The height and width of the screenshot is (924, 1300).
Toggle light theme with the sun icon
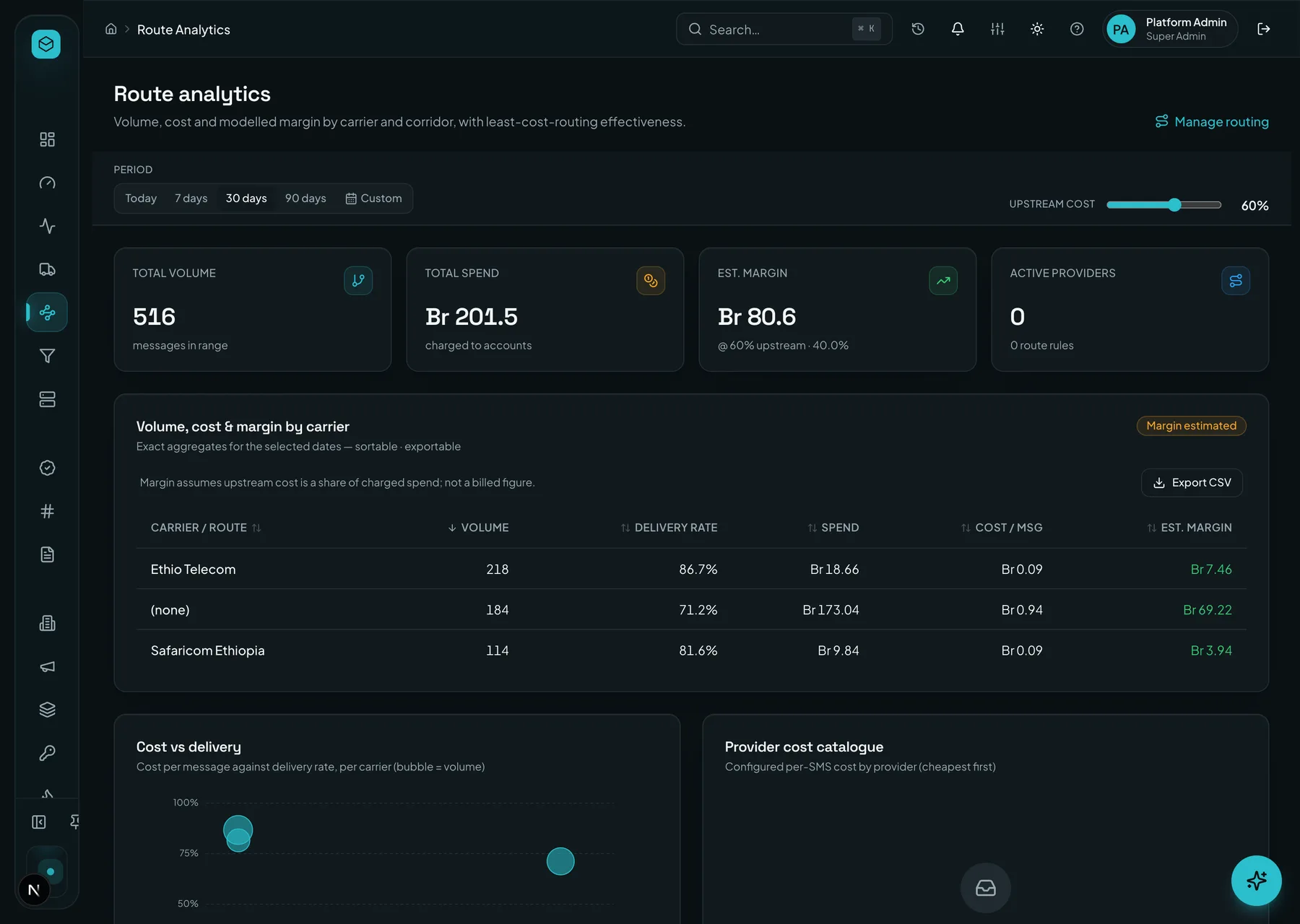pos(1037,29)
